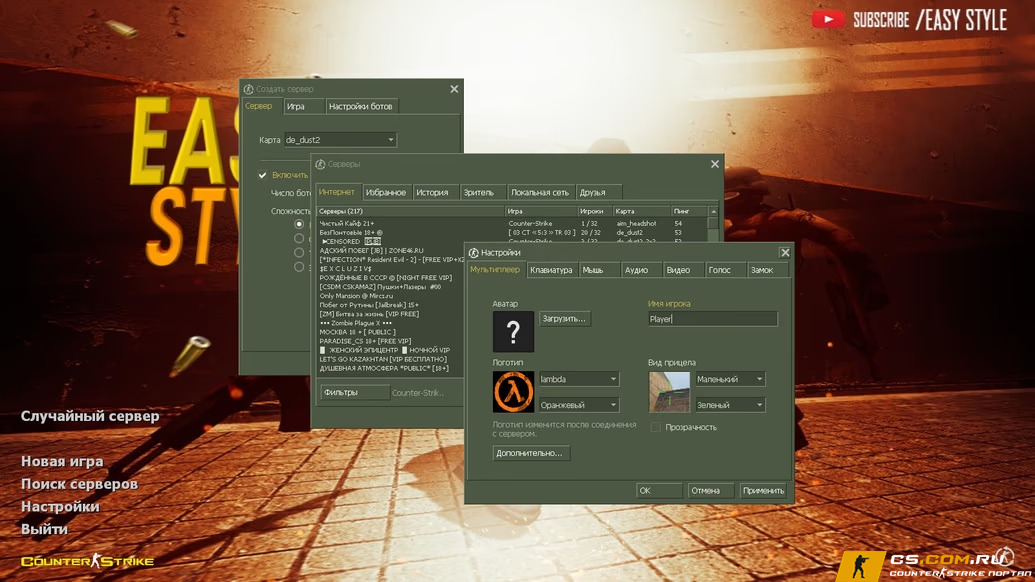Click Поиск серверов in main menu
Viewport: 1035px width, 582px height.
click(79, 484)
